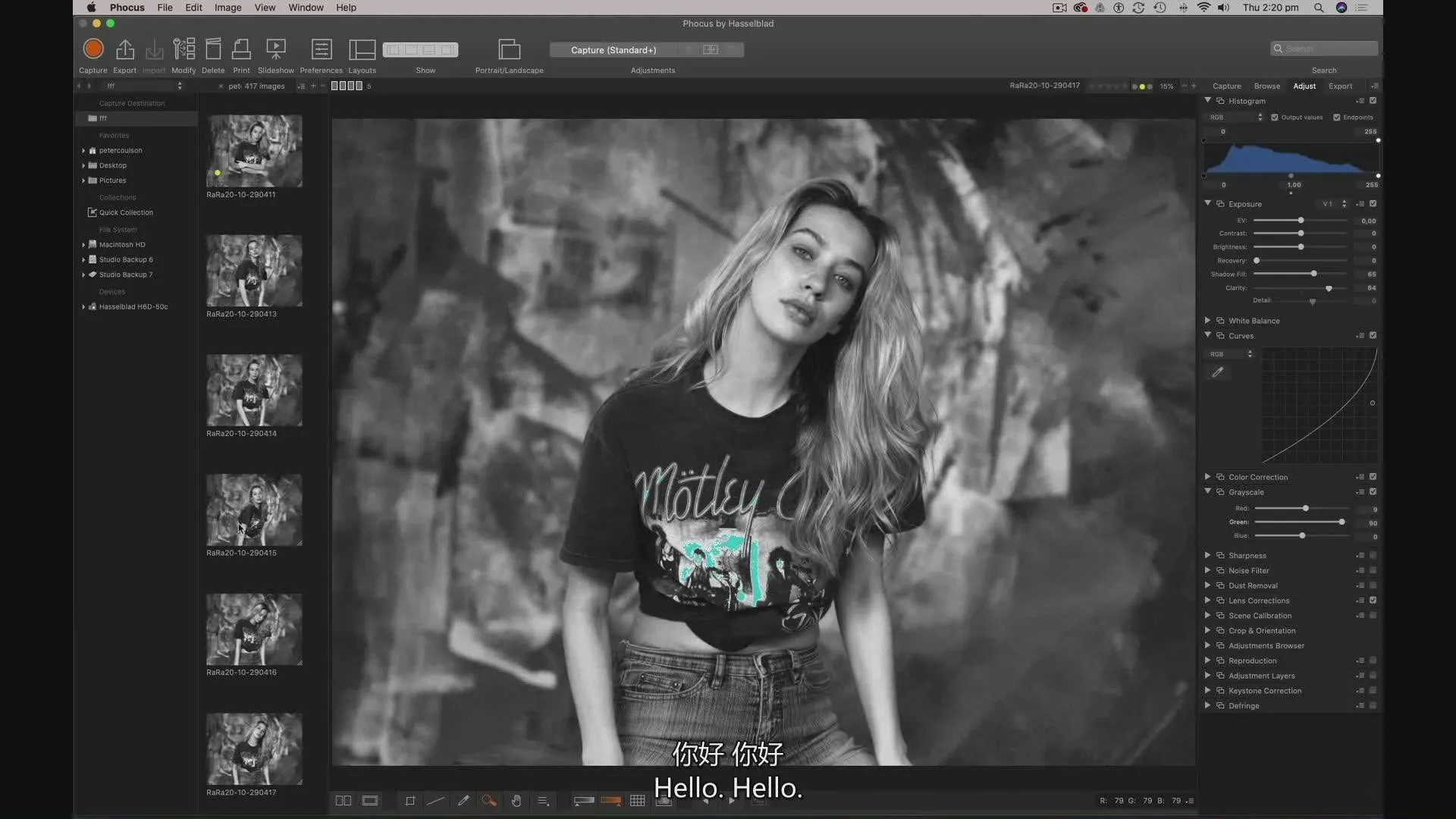Image resolution: width=1456 pixels, height=819 pixels.
Task: Collapse the Exposure panel
Action: point(1207,204)
